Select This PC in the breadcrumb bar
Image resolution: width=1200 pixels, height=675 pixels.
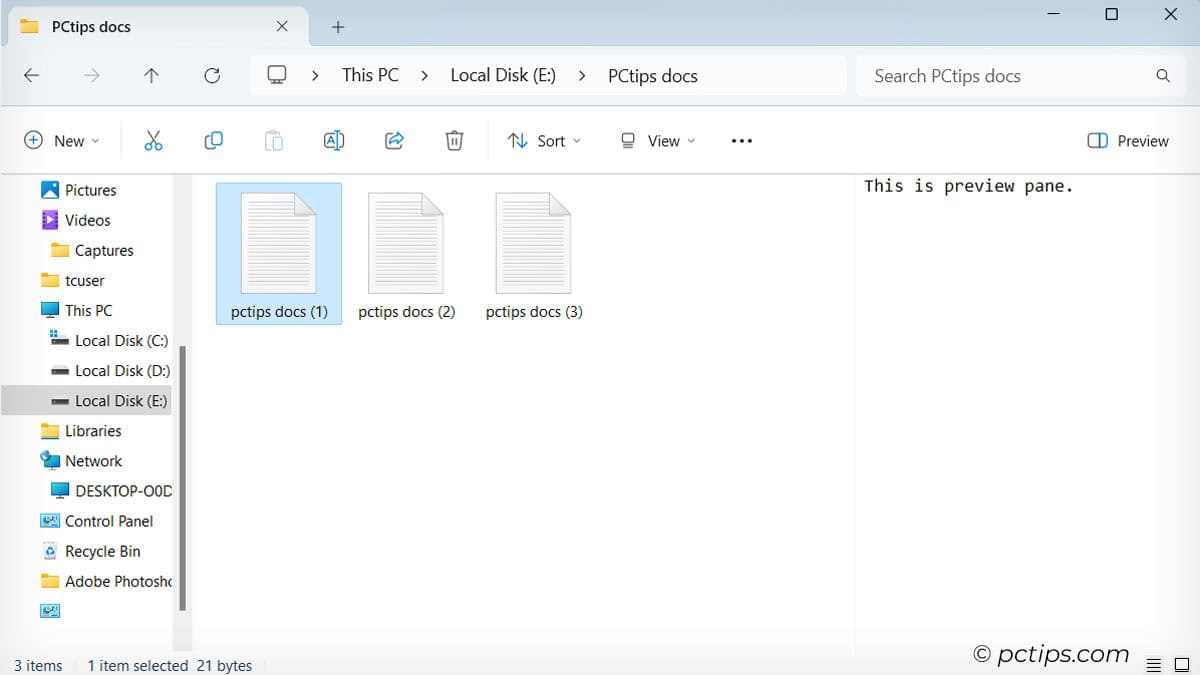click(x=370, y=75)
